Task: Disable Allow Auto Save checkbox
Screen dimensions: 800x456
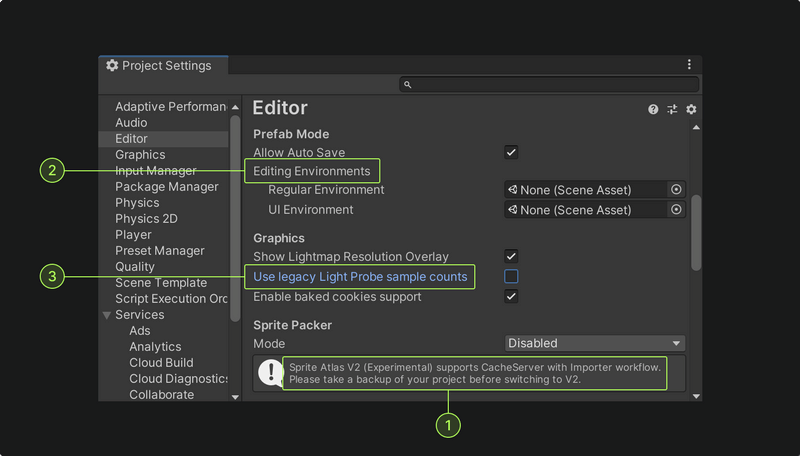Action: (x=511, y=153)
